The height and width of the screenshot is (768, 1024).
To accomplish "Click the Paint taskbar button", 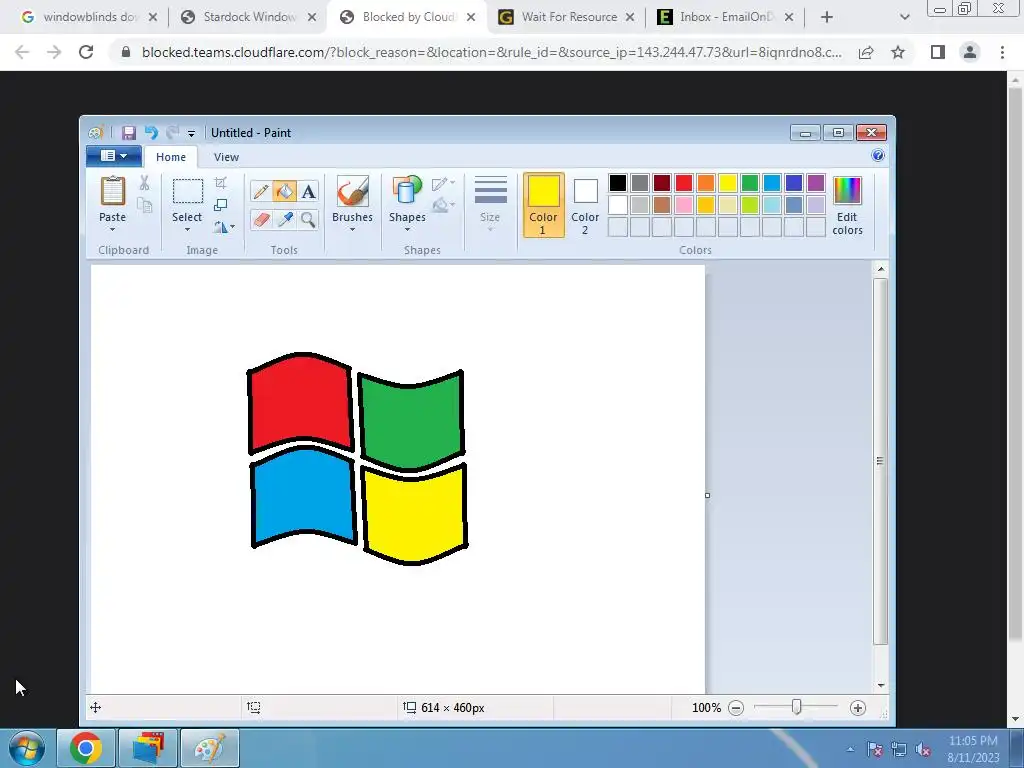I will click(x=210, y=748).
